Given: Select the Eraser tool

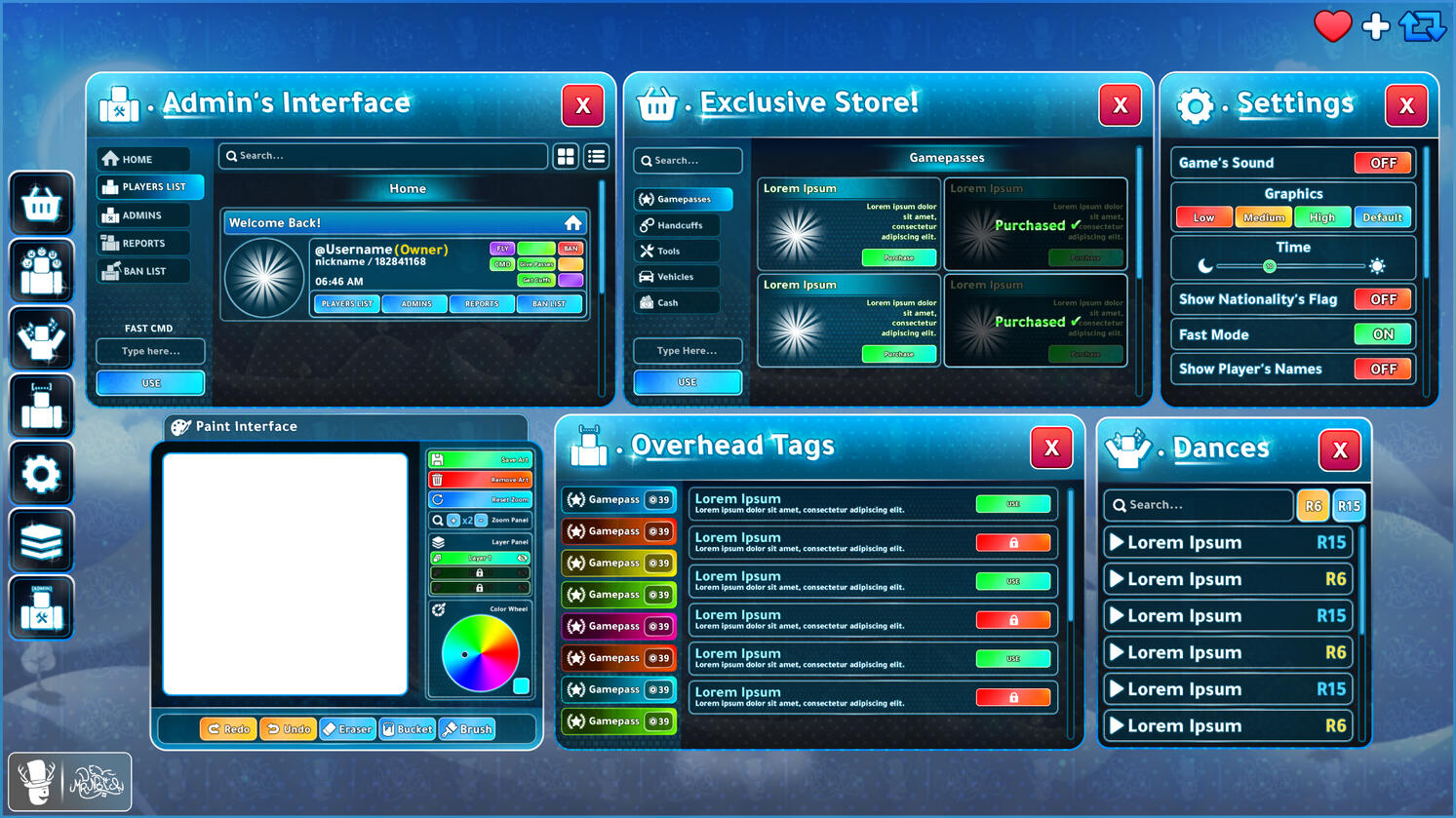Looking at the screenshot, I should pos(347,729).
